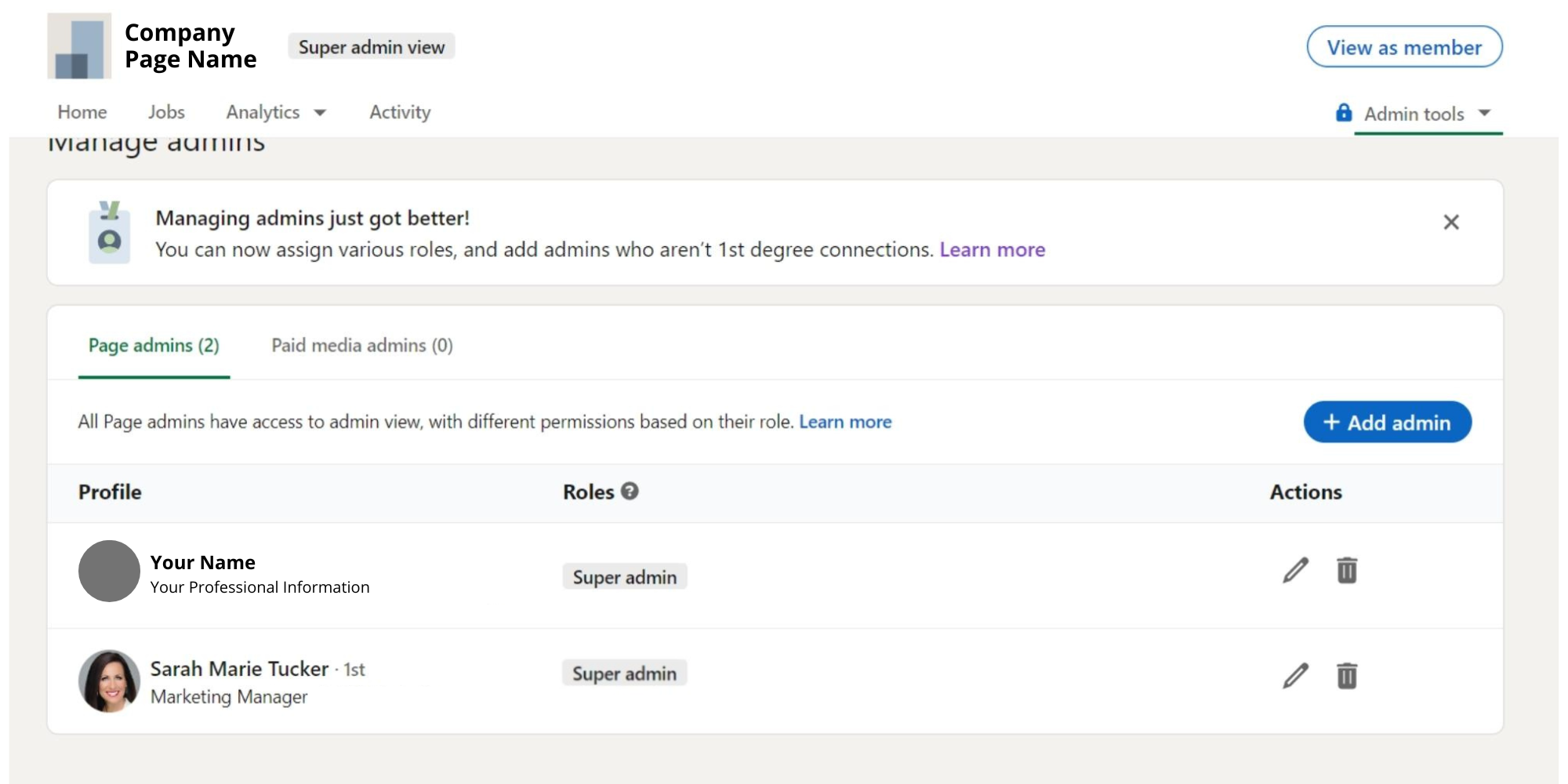Switch to Paid media admins tab

tap(362, 346)
